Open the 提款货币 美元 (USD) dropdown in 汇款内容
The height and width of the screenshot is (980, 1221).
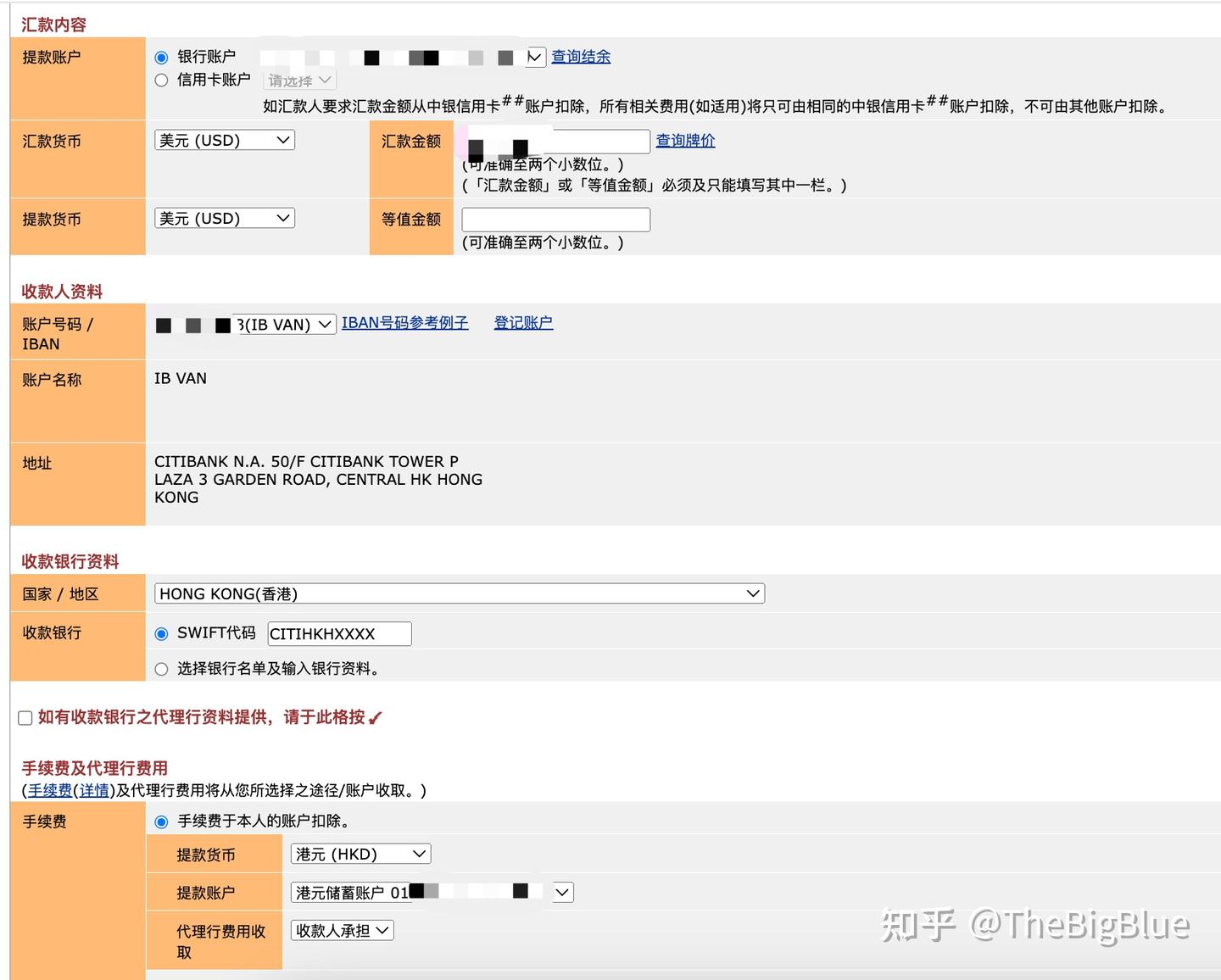tap(225, 218)
